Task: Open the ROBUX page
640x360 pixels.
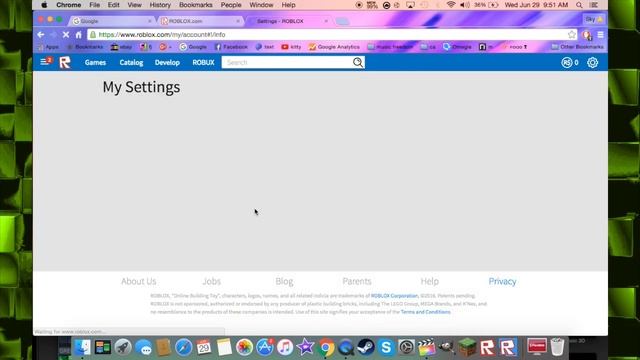Action: [x=203, y=62]
